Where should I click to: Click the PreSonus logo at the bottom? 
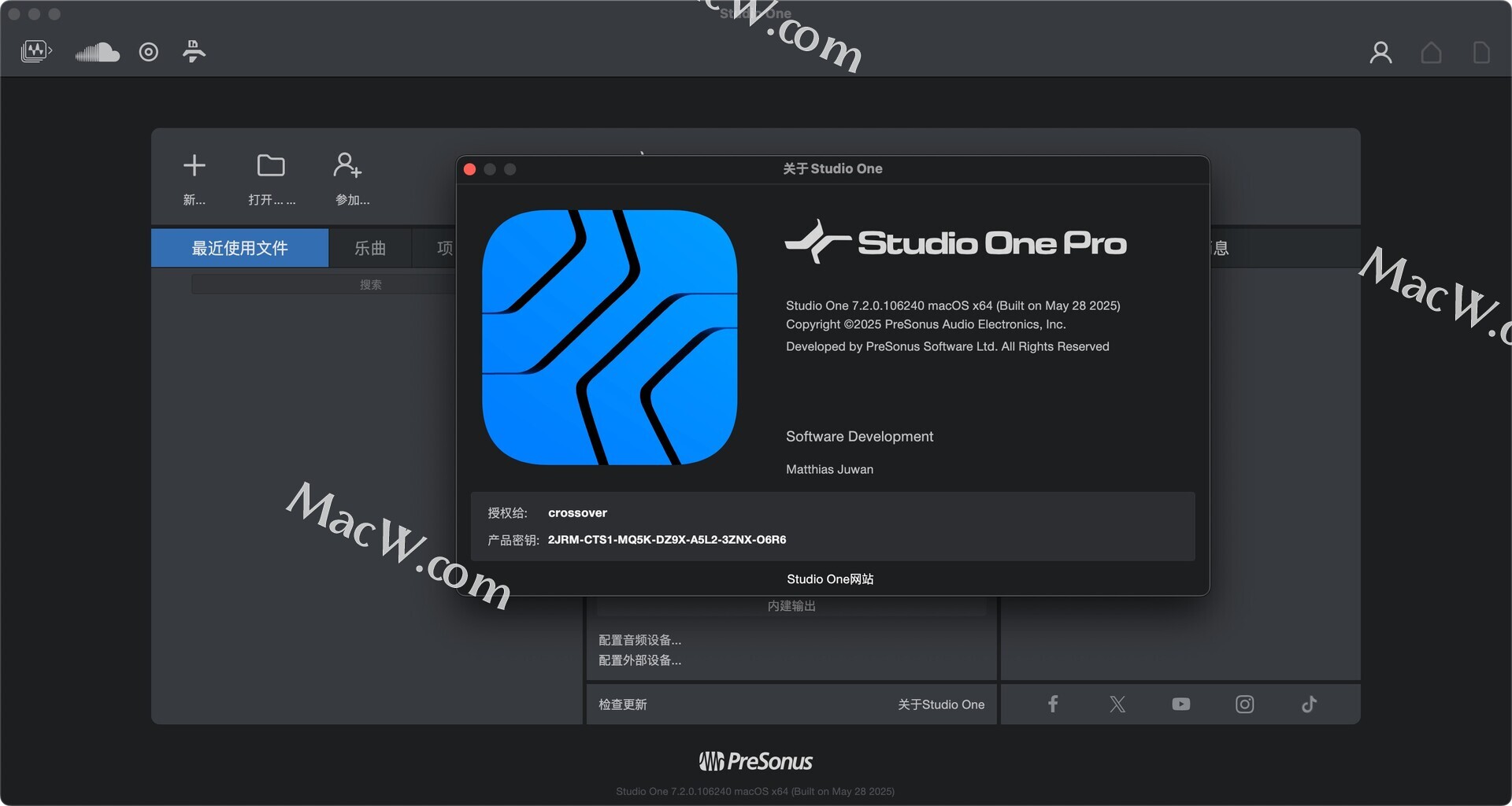point(755,761)
